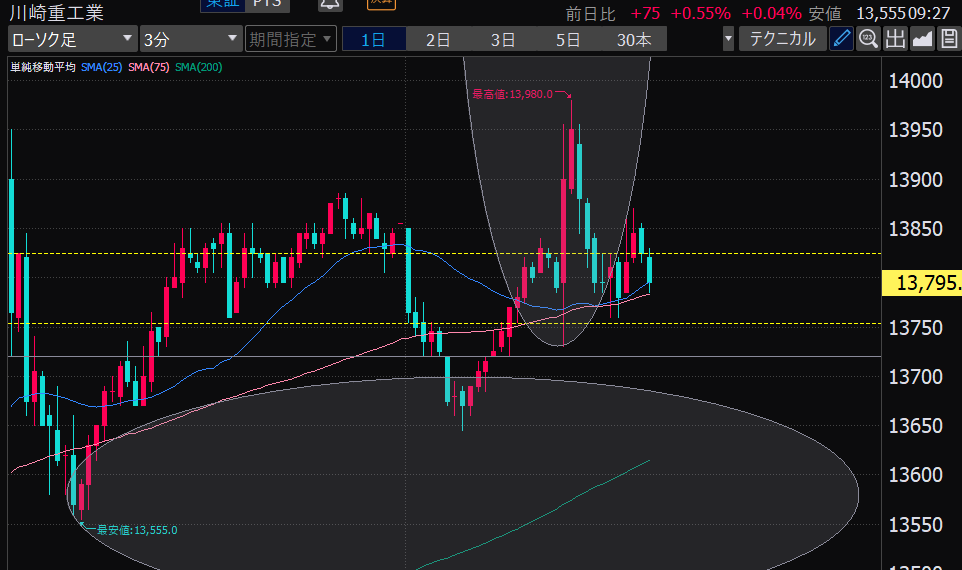Click the area chart icon
The width and height of the screenshot is (962, 570).
[x=921, y=40]
